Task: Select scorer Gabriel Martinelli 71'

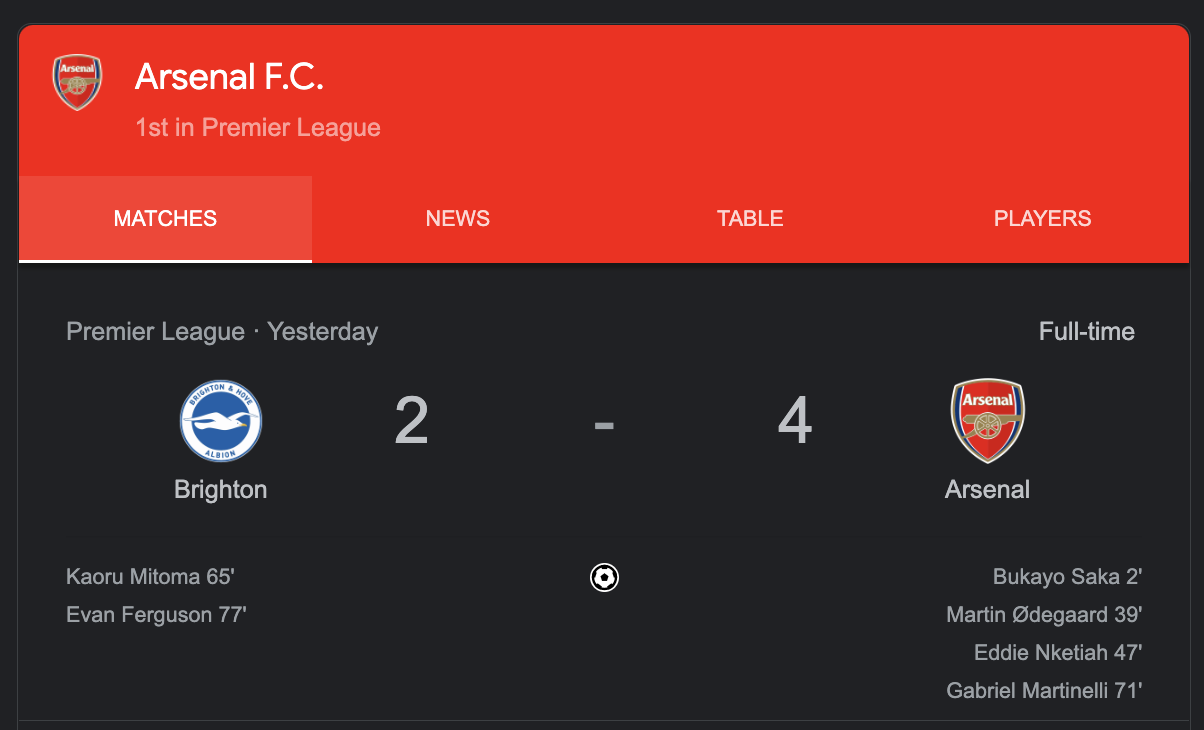Action: tap(1045, 691)
